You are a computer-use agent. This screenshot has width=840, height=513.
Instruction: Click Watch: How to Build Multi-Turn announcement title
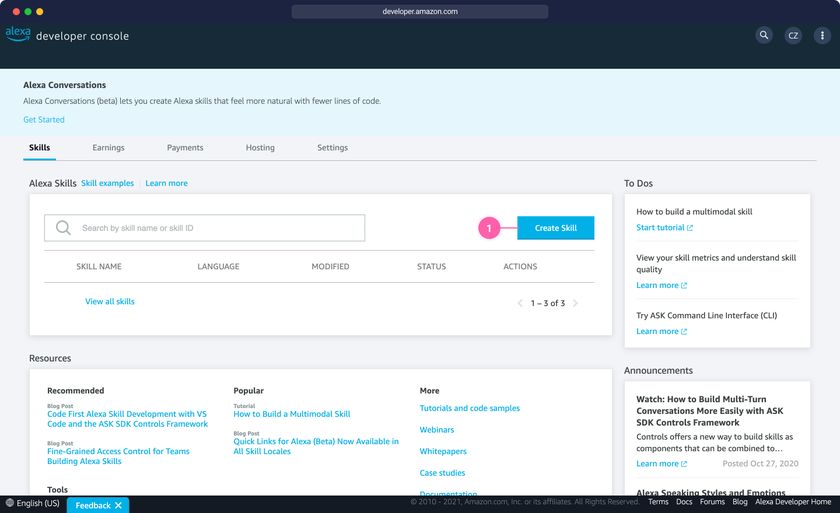pyautogui.click(x=709, y=411)
